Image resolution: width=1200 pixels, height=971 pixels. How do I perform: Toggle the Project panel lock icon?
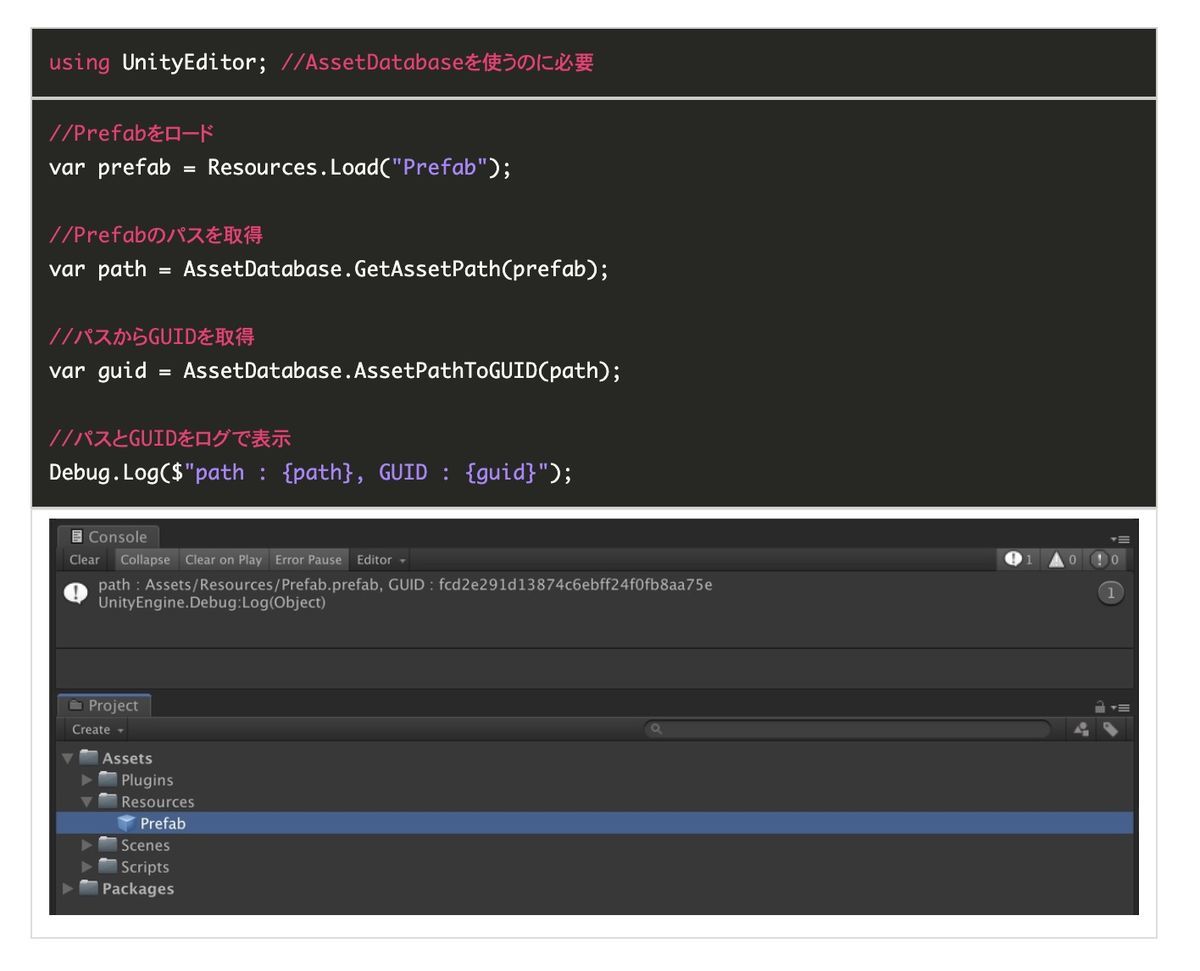(1100, 707)
